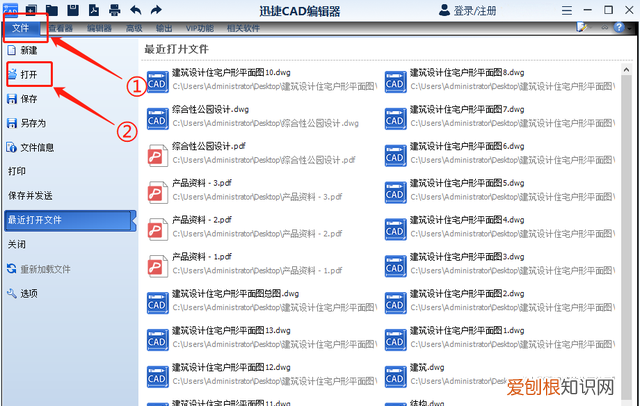Switch to the 查看器 tab
The width and height of the screenshot is (640, 406).
(60, 28)
